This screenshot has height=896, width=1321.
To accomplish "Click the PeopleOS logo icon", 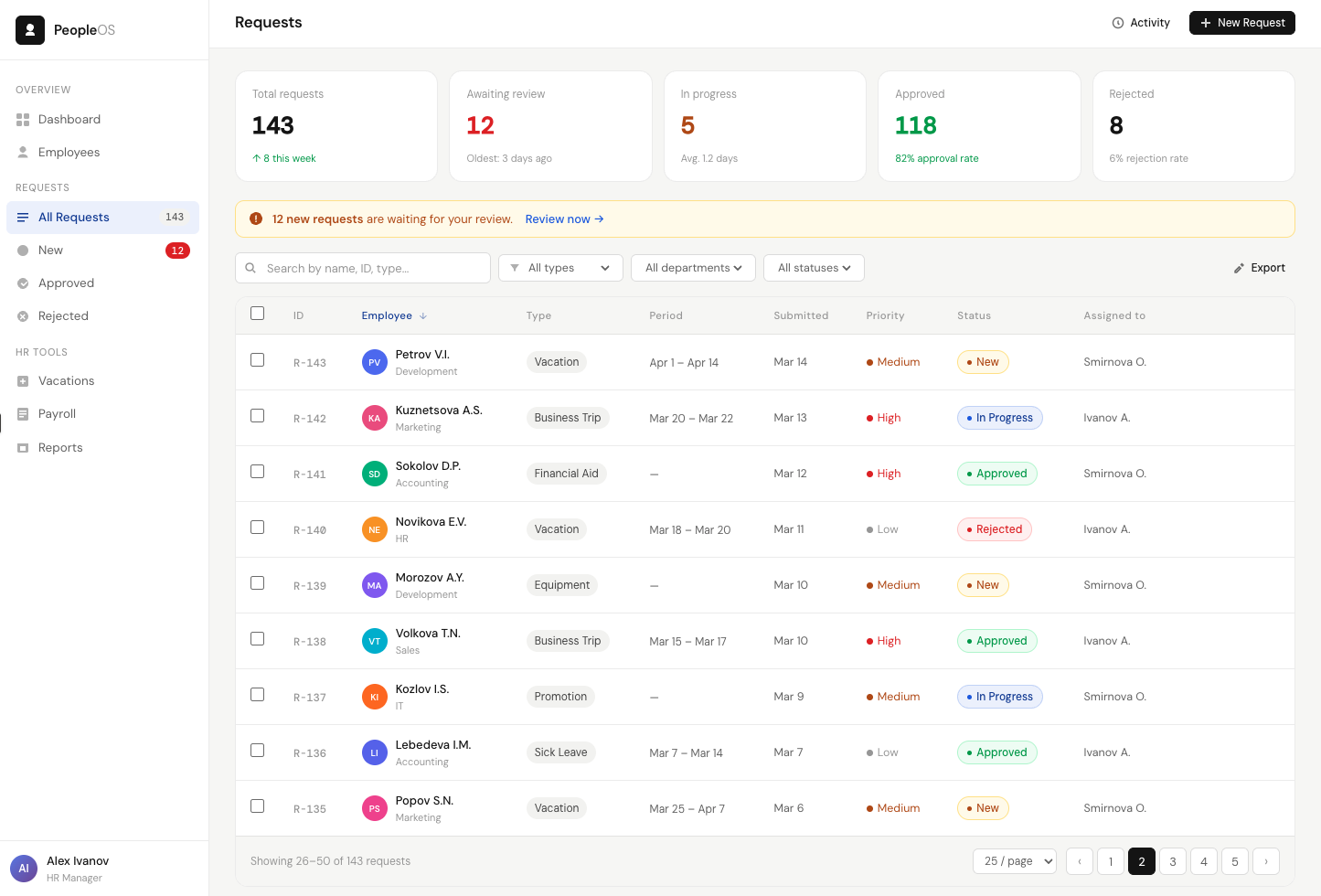I will (x=30, y=30).
